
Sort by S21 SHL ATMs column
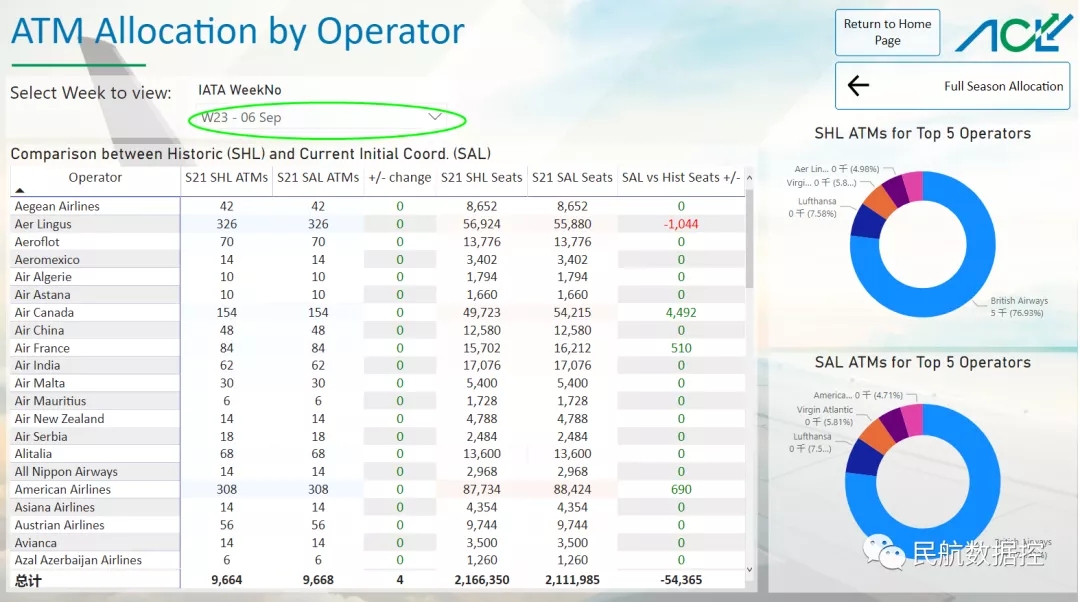pyautogui.click(x=226, y=177)
